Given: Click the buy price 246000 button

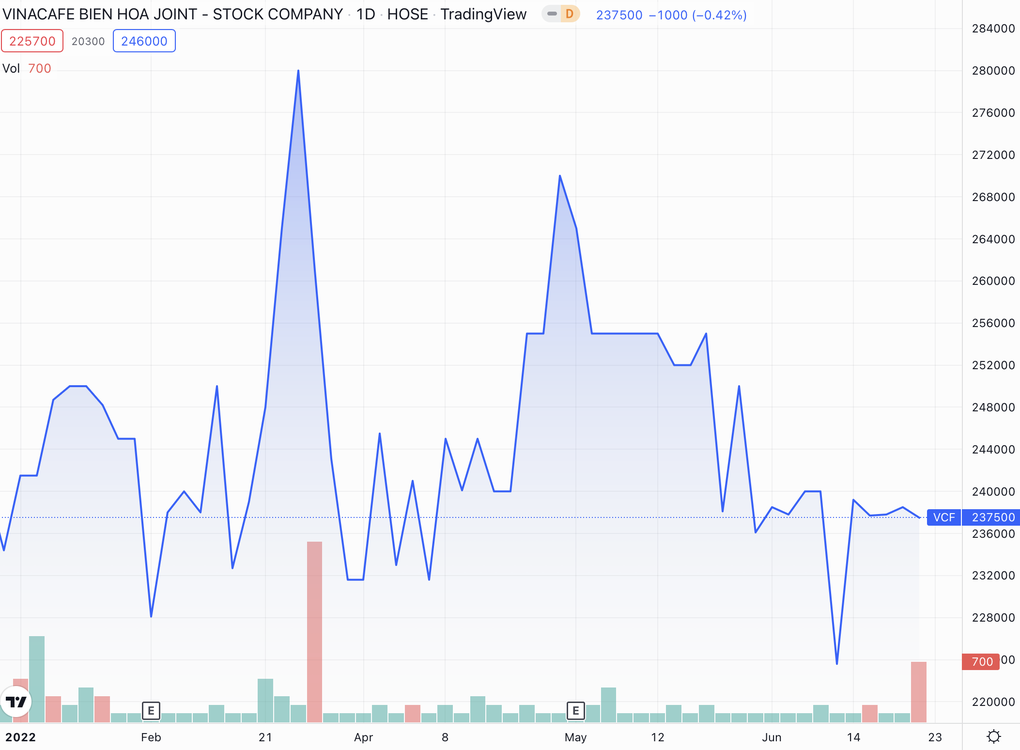Looking at the screenshot, I should tap(144, 41).
